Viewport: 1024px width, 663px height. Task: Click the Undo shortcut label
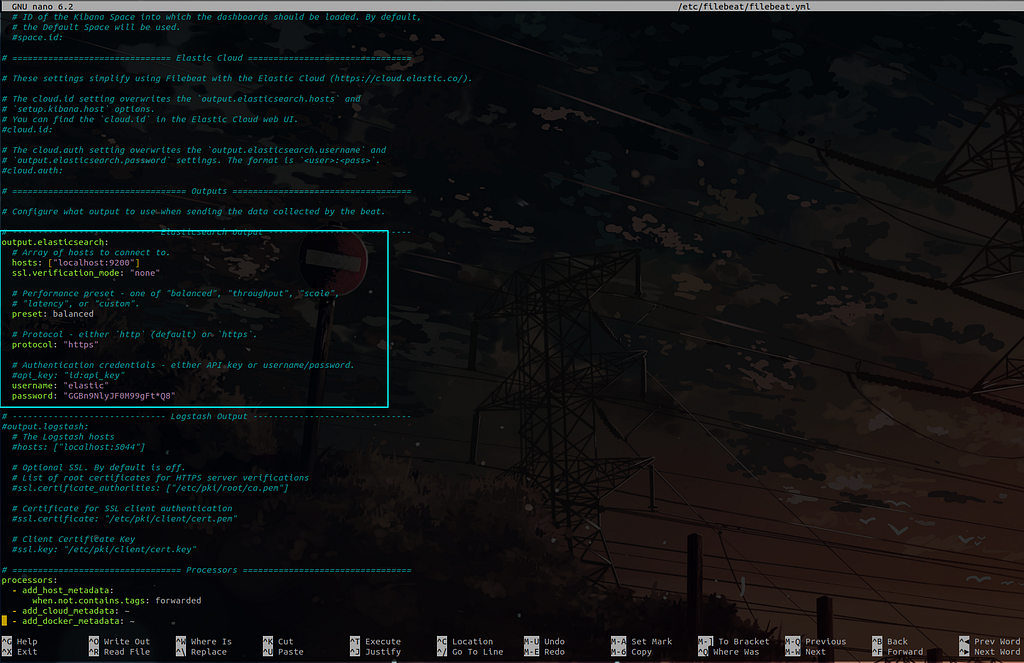[x=554, y=641]
